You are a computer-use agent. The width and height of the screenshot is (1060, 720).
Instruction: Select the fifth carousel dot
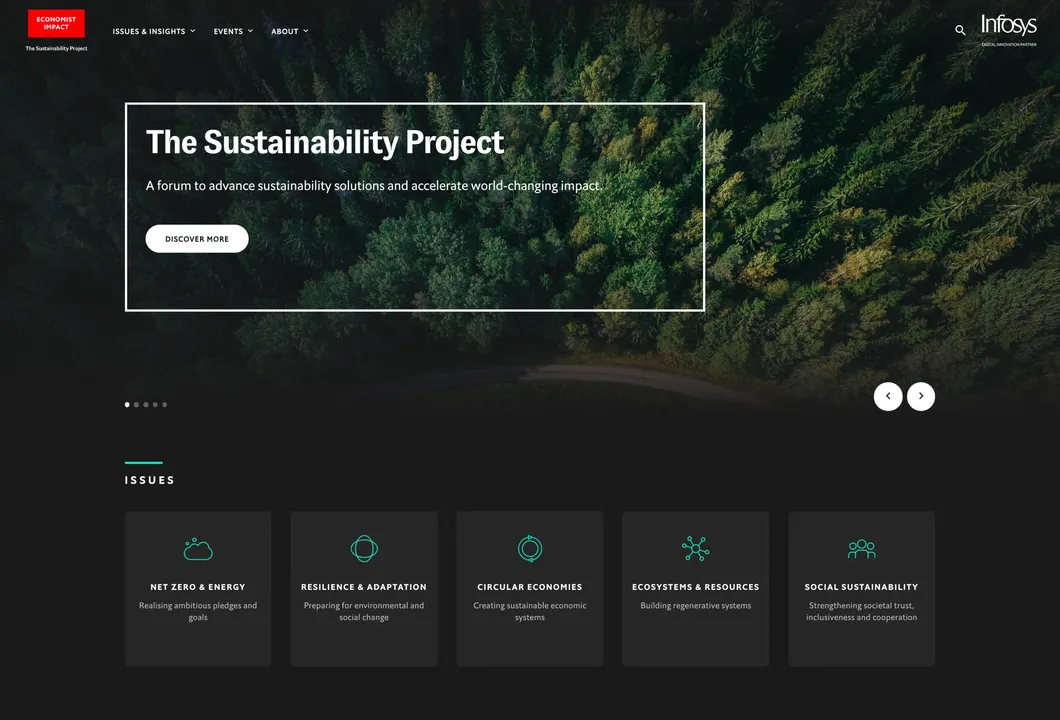(165, 404)
